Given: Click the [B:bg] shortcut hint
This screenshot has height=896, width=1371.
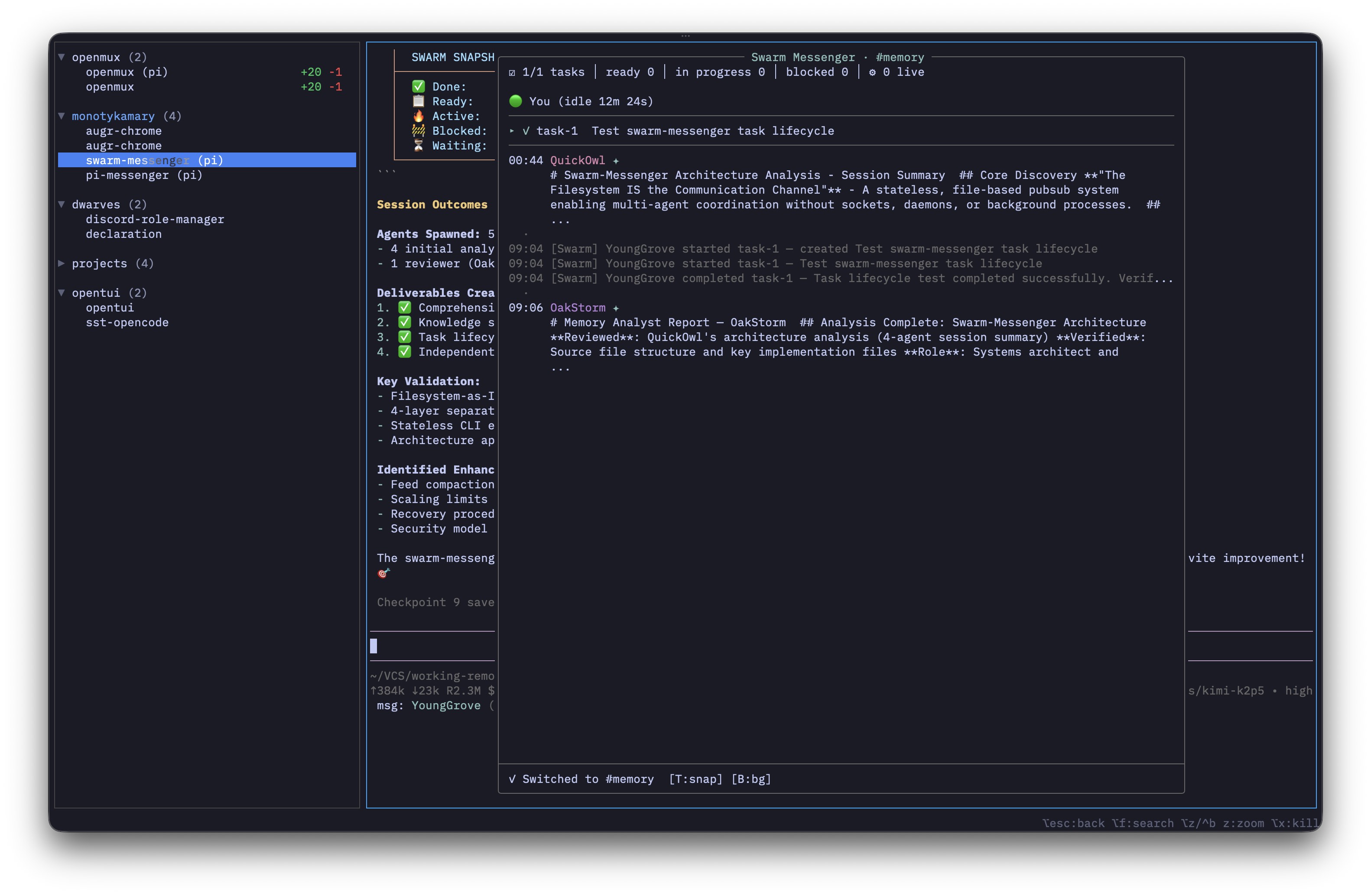Looking at the screenshot, I should tap(751, 779).
